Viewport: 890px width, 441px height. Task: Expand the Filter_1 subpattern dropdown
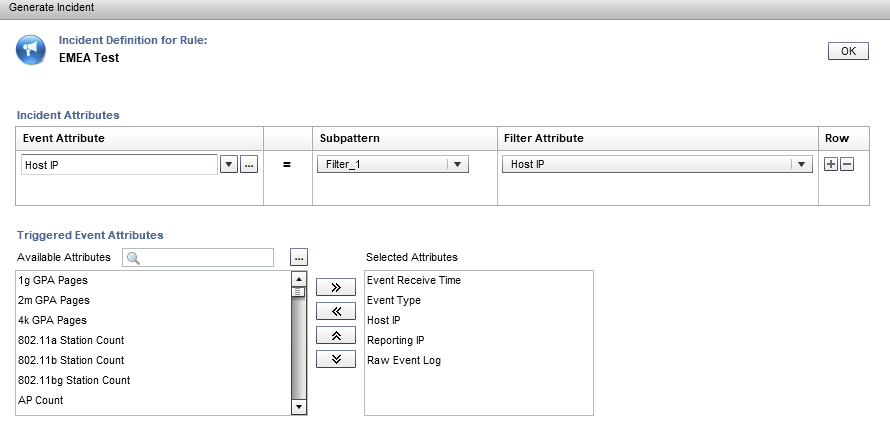(x=393, y=165)
